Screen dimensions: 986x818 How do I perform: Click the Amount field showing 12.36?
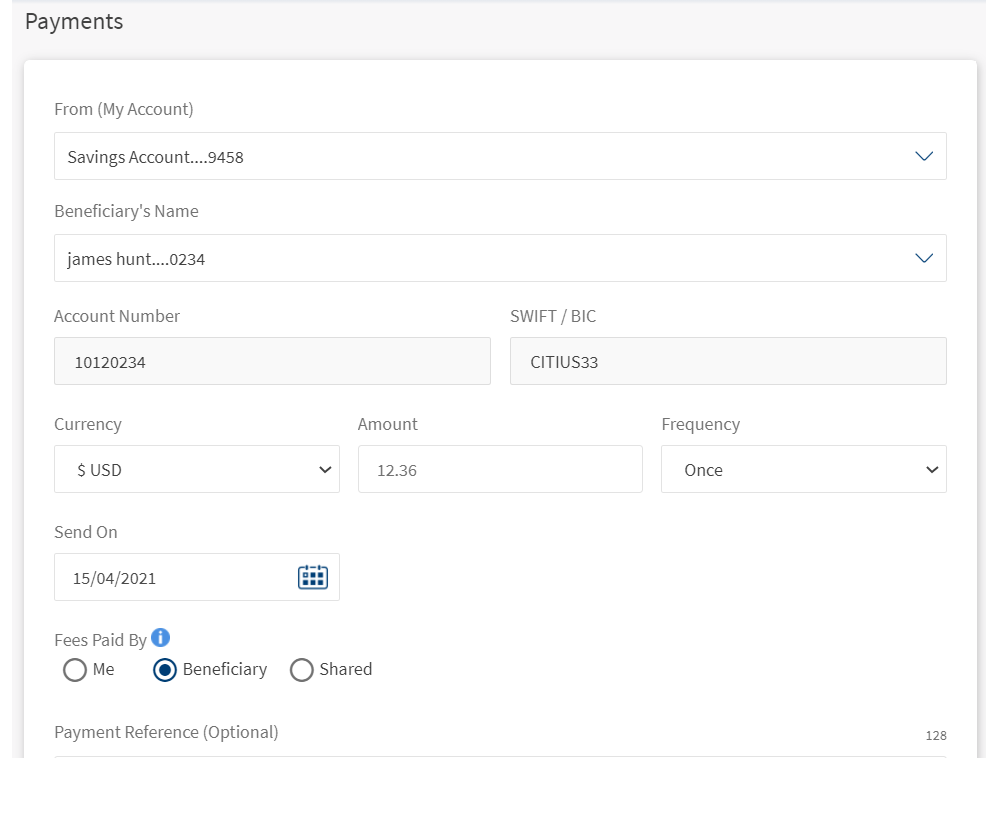point(499,469)
